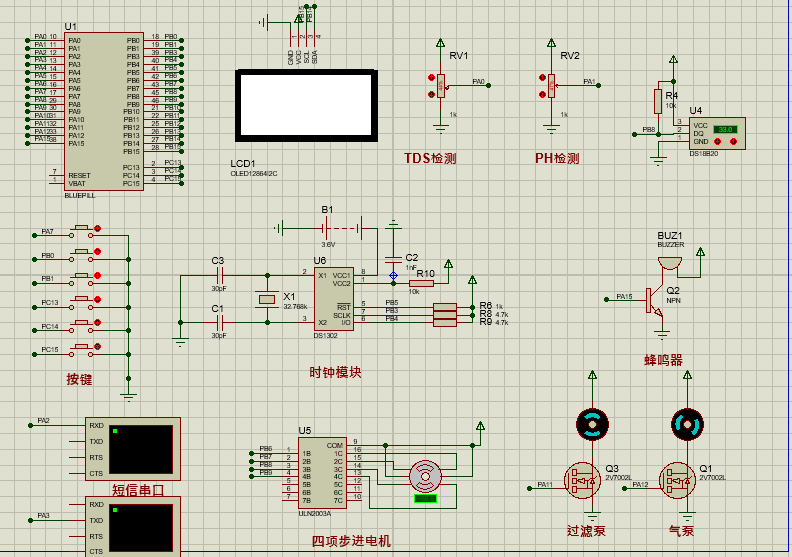Increase RV2 with its up arrow dot
This screenshot has width=792, height=557.
[x=542, y=77]
